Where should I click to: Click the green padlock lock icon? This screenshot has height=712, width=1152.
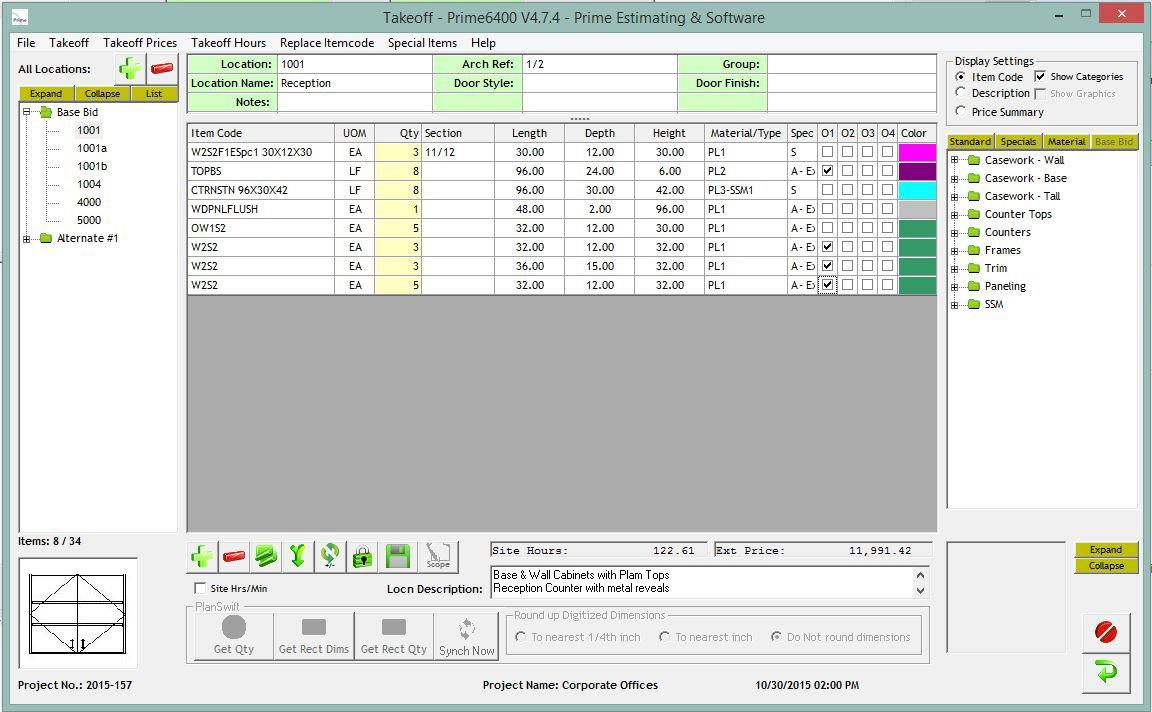coord(362,556)
